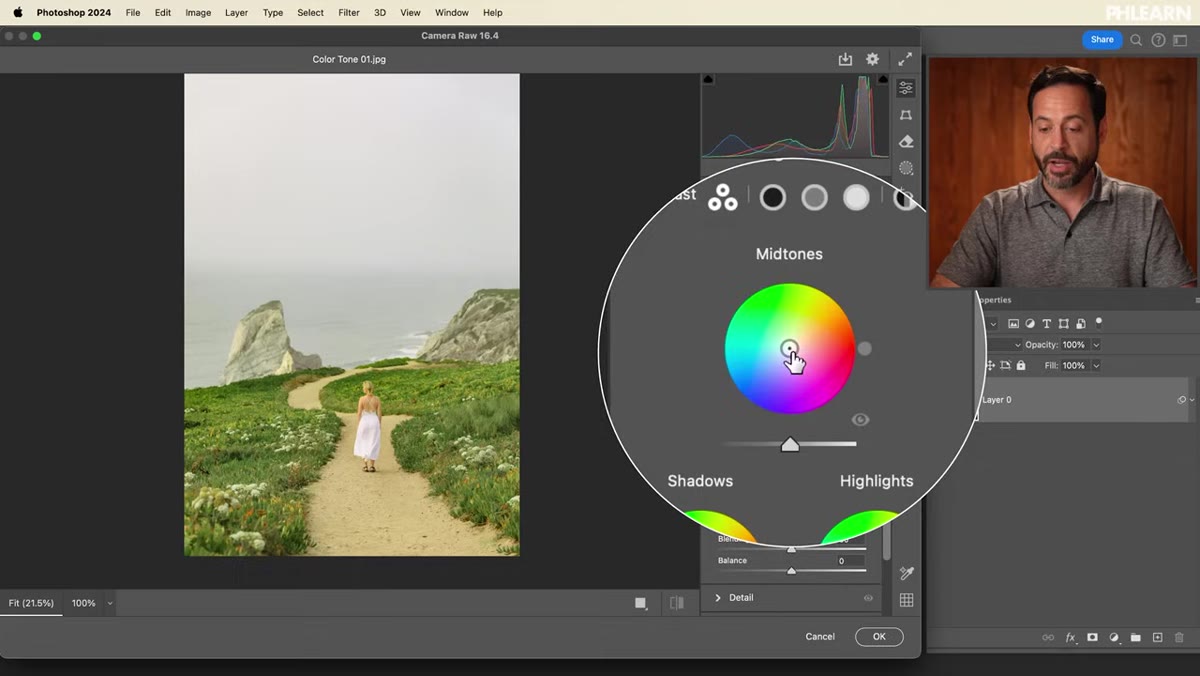
Task: Toggle the Detail panel eye visibility
Action: [x=868, y=598]
